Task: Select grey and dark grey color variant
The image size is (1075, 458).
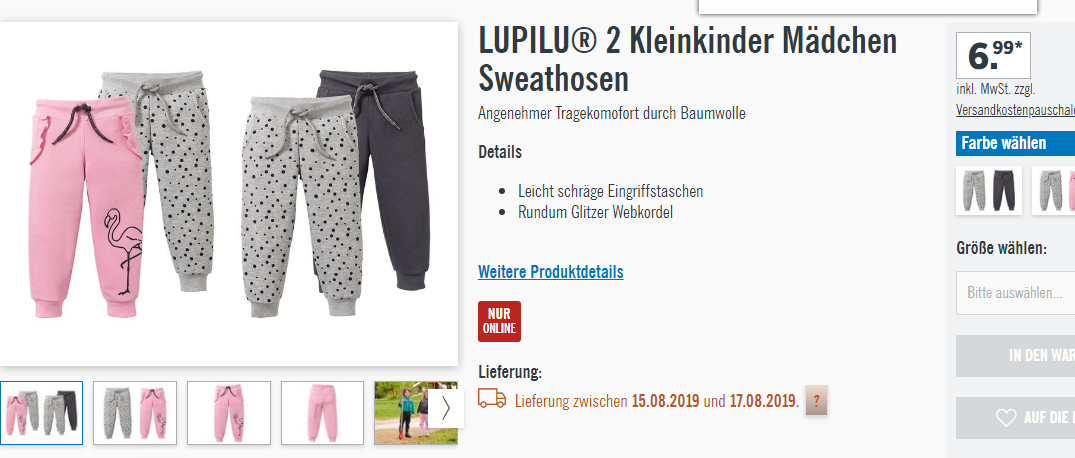Action: click(989, 190)
